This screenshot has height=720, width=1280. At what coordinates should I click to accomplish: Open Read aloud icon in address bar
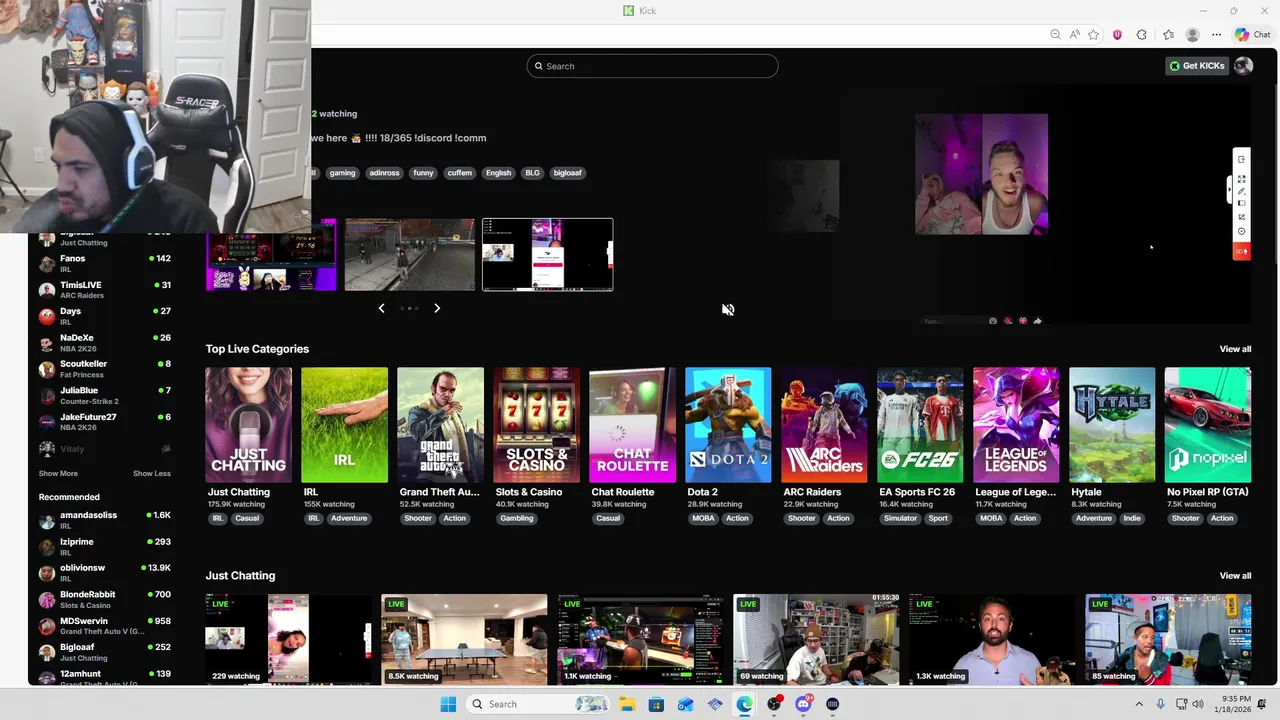pyautogui.click(x=1074, y=35)
